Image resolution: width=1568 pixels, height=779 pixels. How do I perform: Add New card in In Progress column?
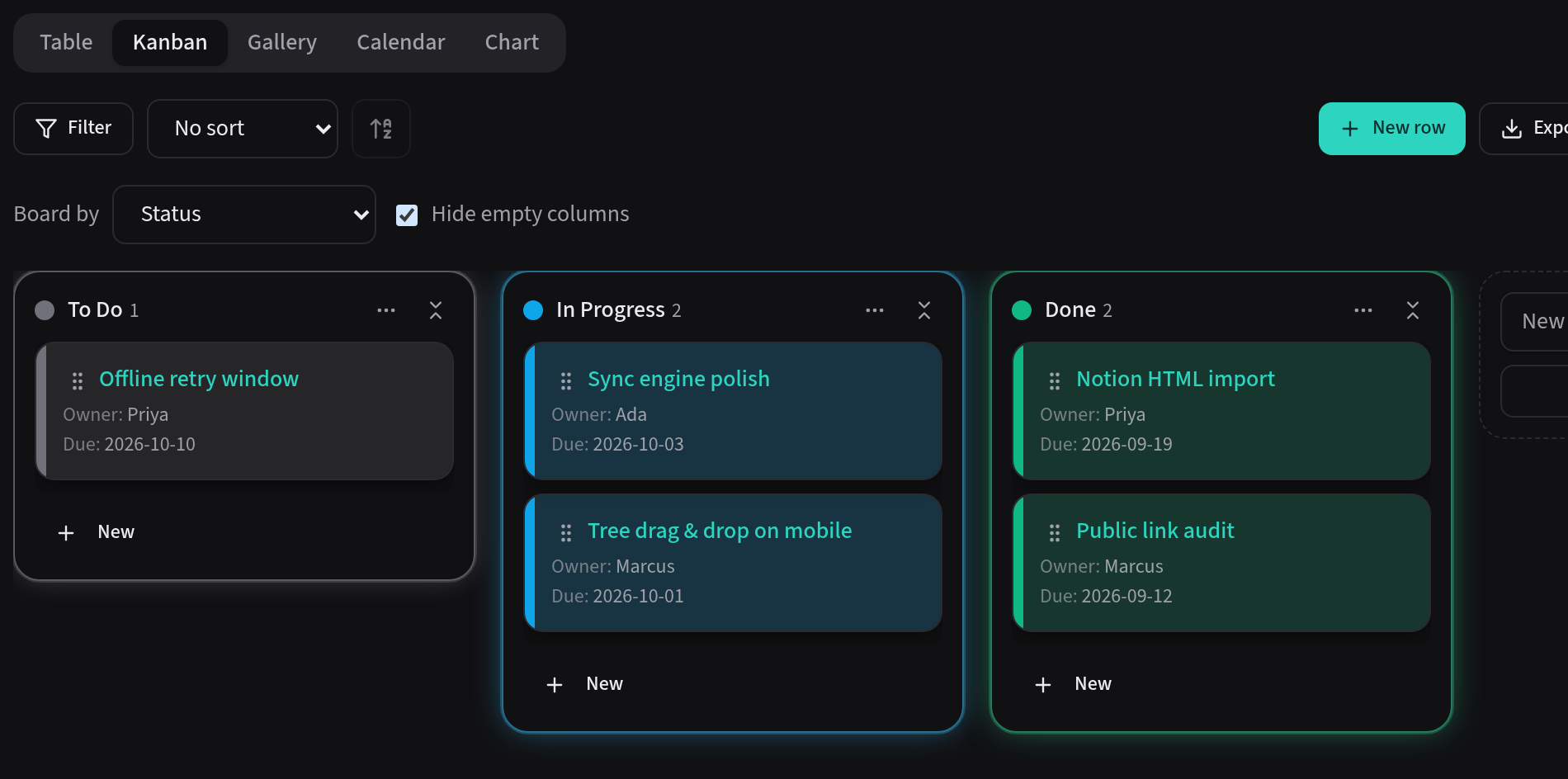click(x=584, y=684)
